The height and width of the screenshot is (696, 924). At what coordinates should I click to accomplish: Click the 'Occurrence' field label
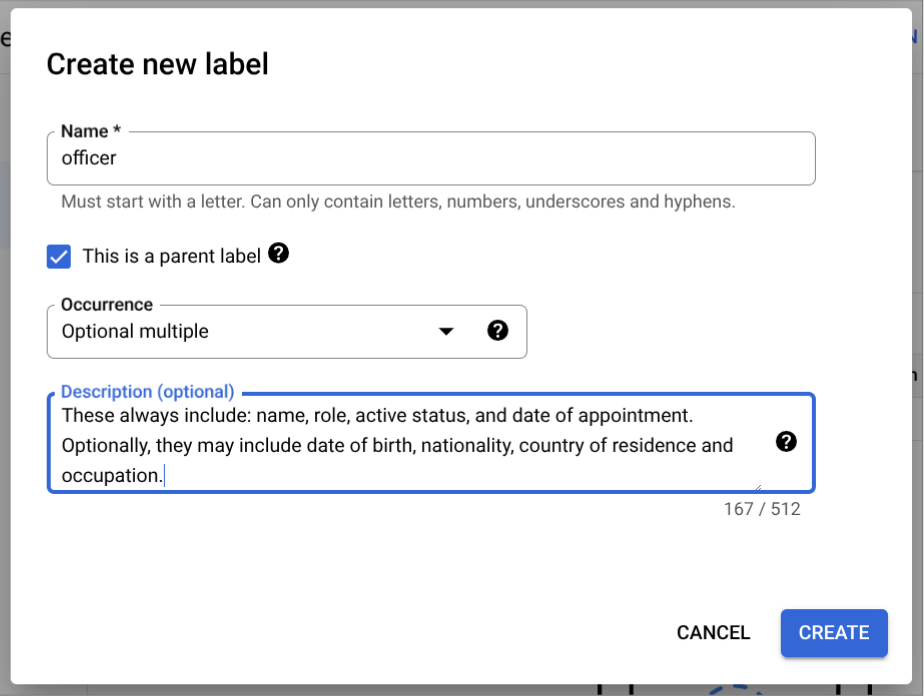coord(107,305)
